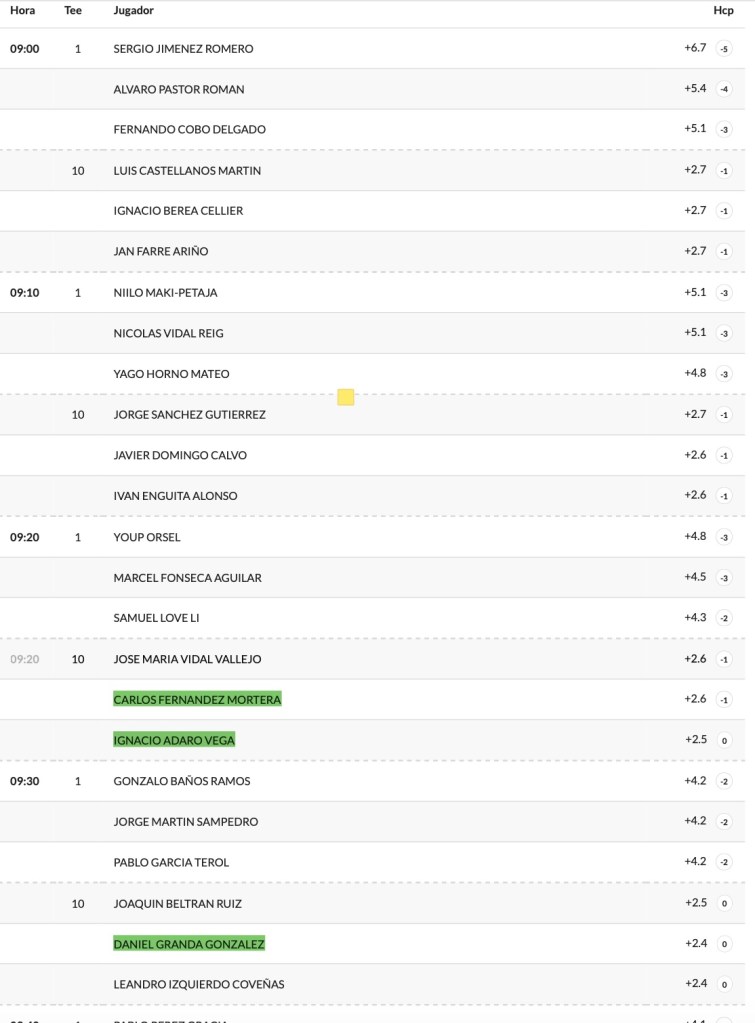Click the 0 badge for Ignacio Adaro Vega
The width and height of the screenshot is (755, 1023).
(x=724, y=741)
